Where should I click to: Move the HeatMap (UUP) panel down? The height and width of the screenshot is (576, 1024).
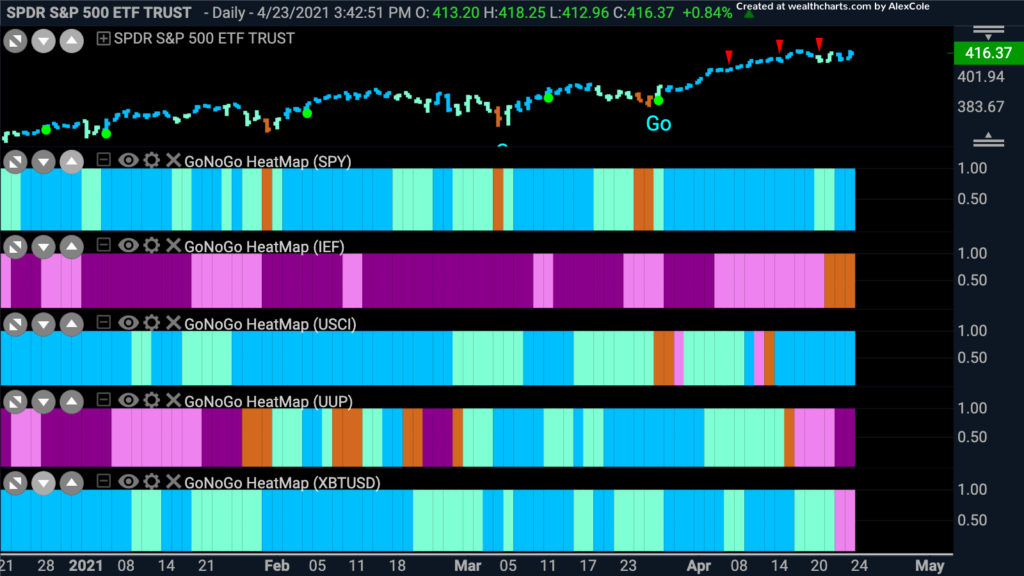43,401
